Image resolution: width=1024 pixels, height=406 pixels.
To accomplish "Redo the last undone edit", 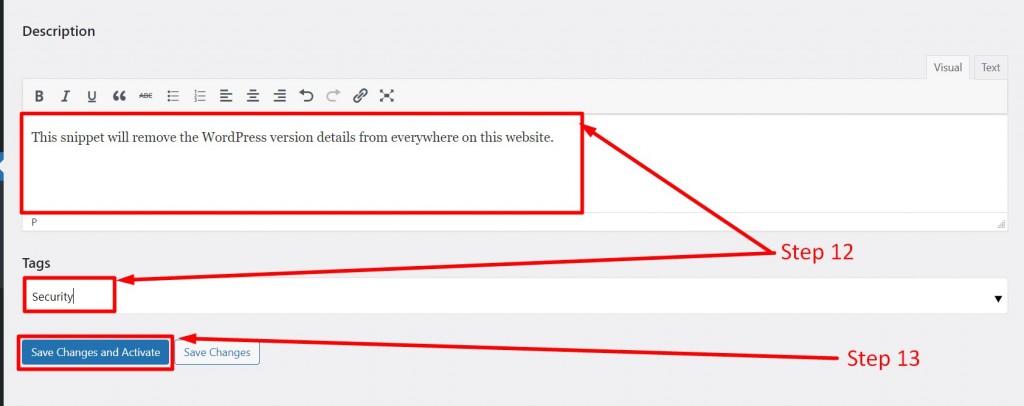I will click(333, 96).
